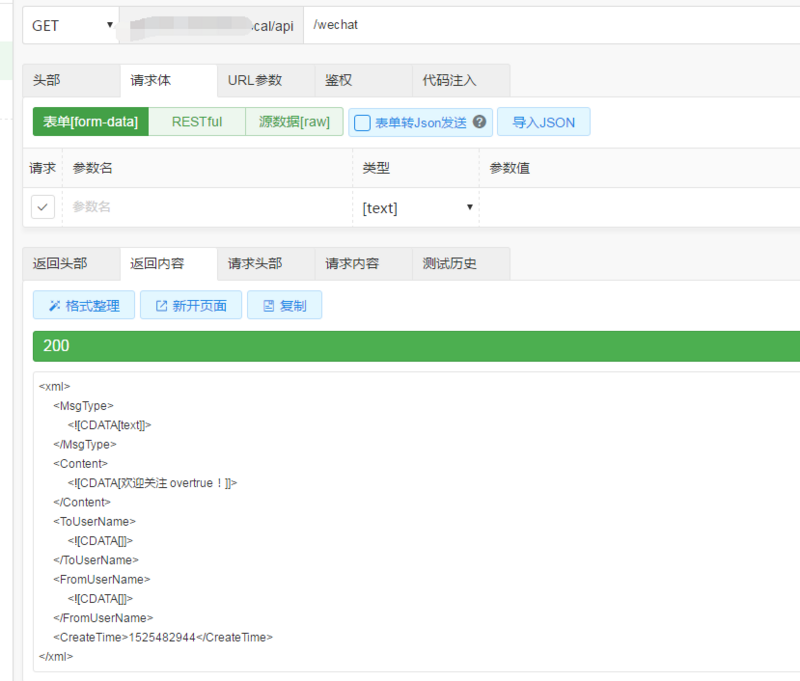Click the format tidy wand button

click(x=84, y=306)
